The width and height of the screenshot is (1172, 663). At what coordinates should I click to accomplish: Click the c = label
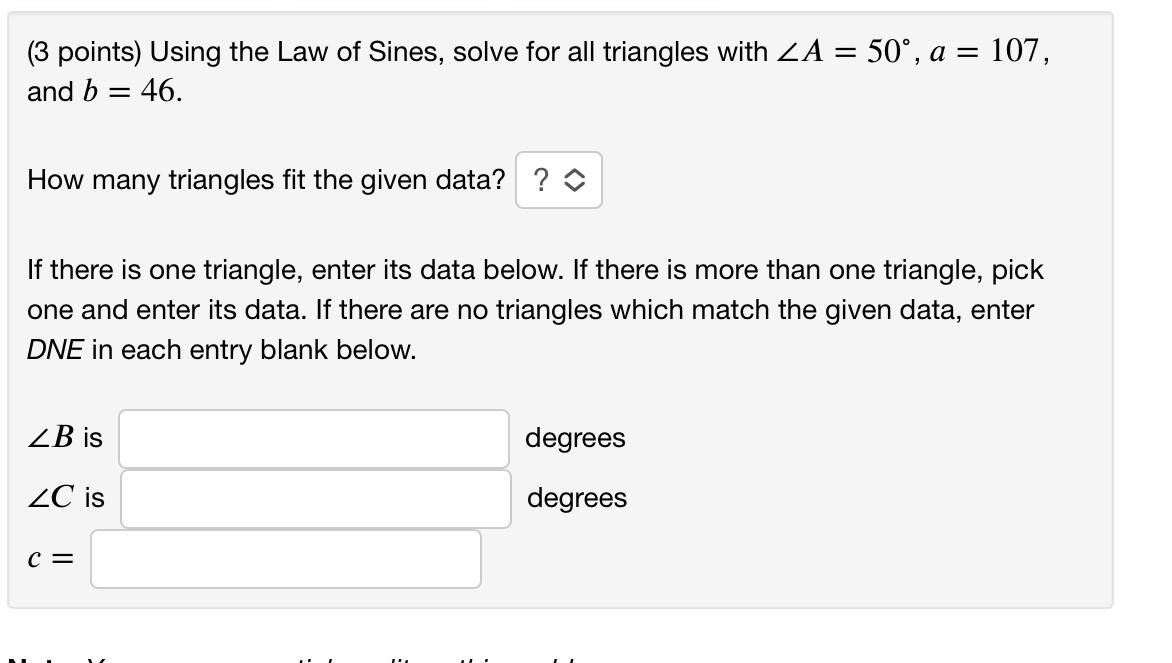point(48,558)
